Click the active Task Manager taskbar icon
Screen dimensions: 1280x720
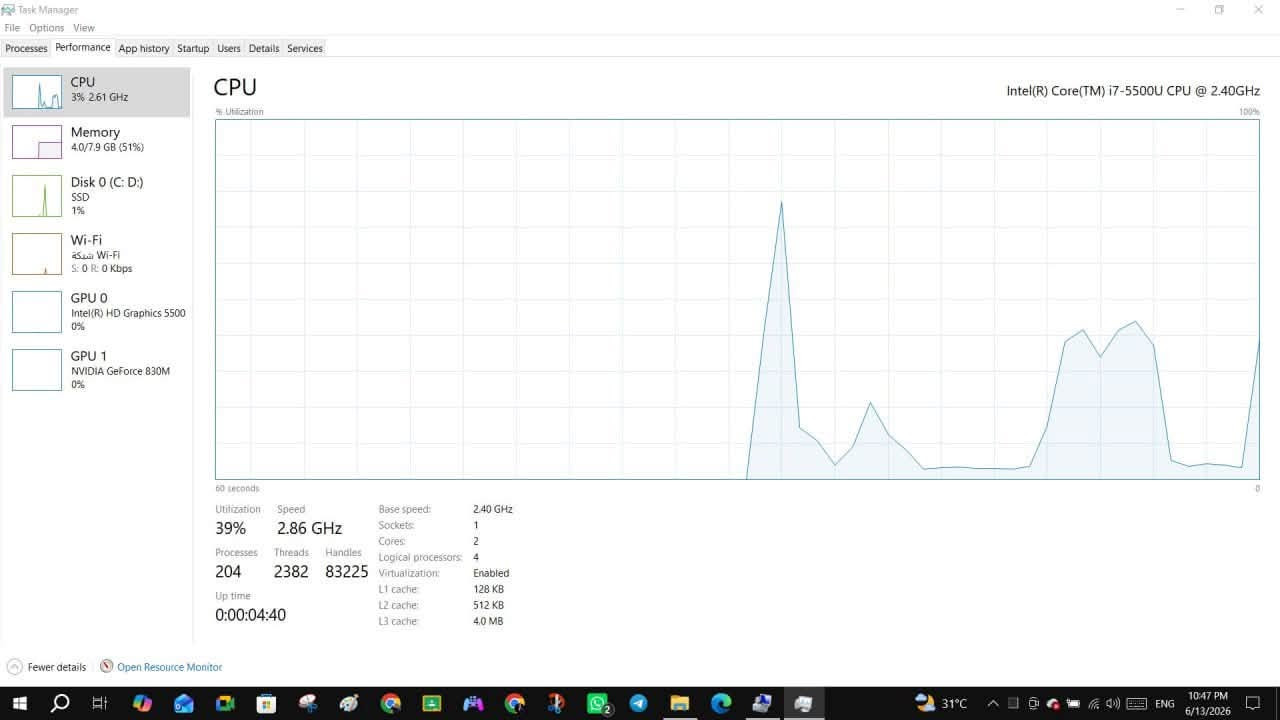pos(803,703)
